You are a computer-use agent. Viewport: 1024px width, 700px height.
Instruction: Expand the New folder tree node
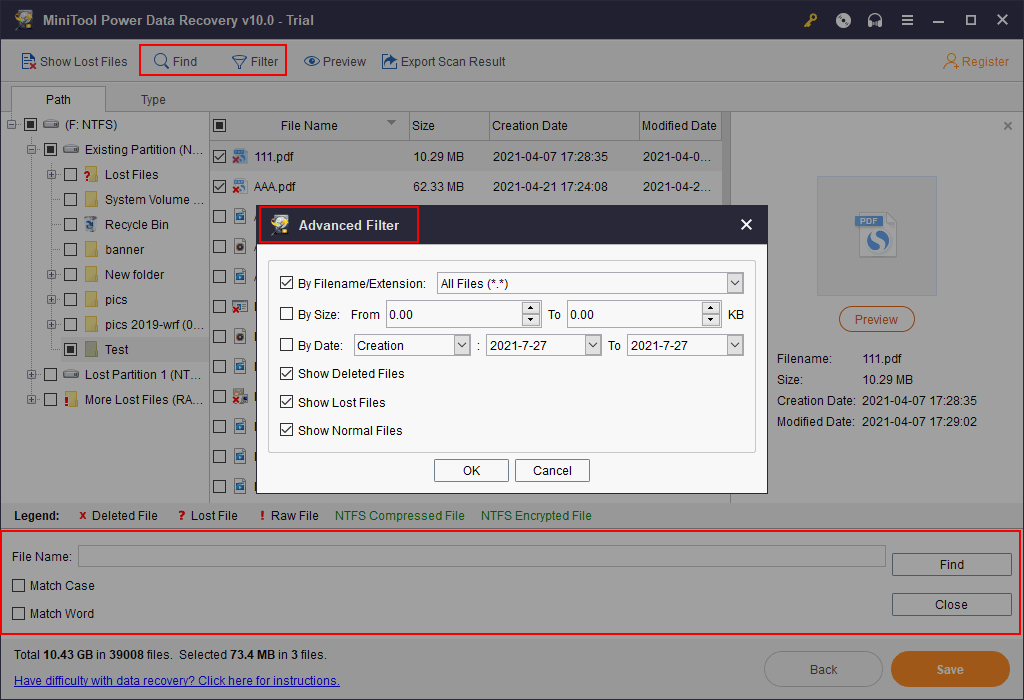52,274
